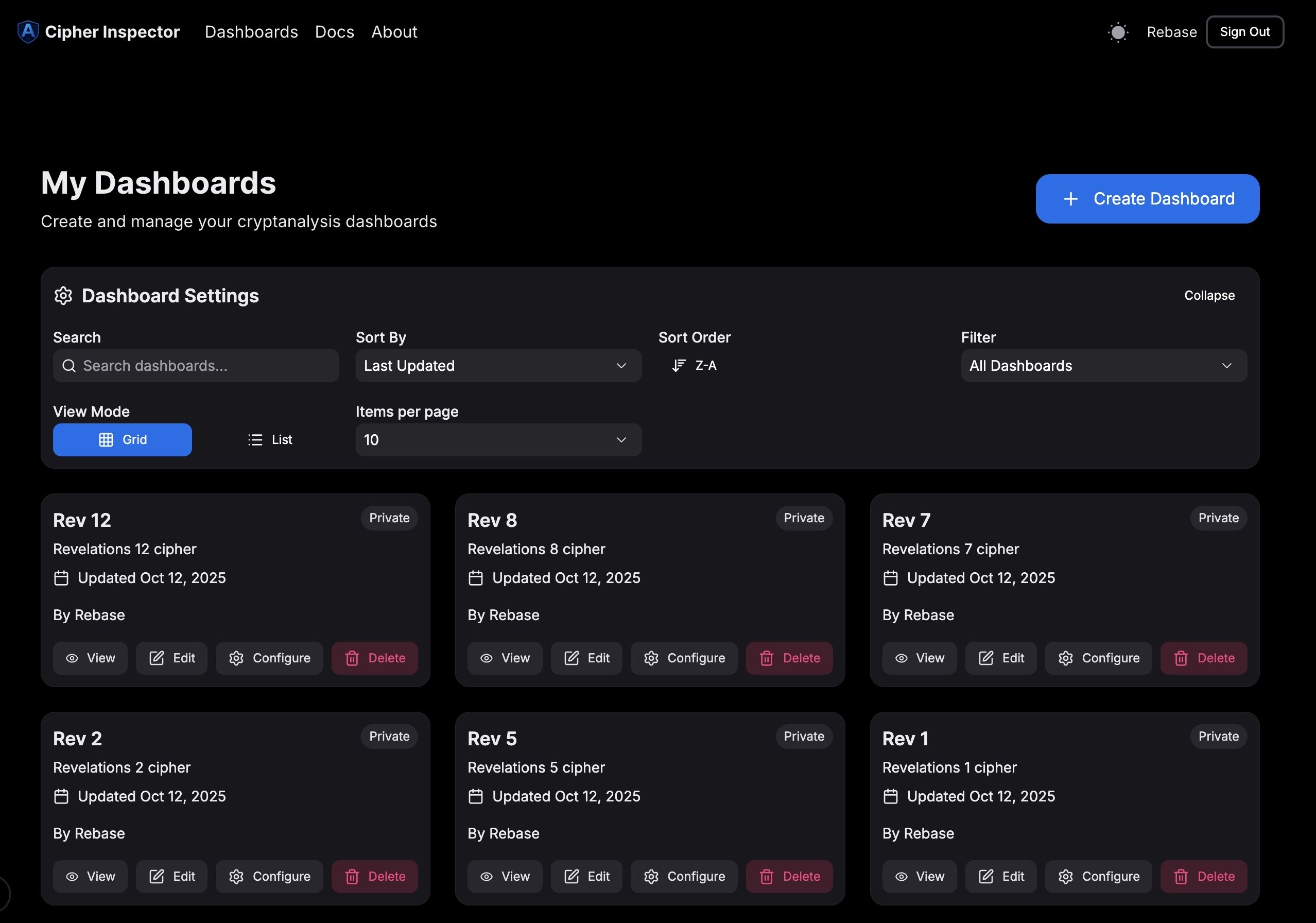This screenshot has height=923, width=1316.
Task: Click the pencil Edit icon on Rev 5
Action: pos(572,877)
